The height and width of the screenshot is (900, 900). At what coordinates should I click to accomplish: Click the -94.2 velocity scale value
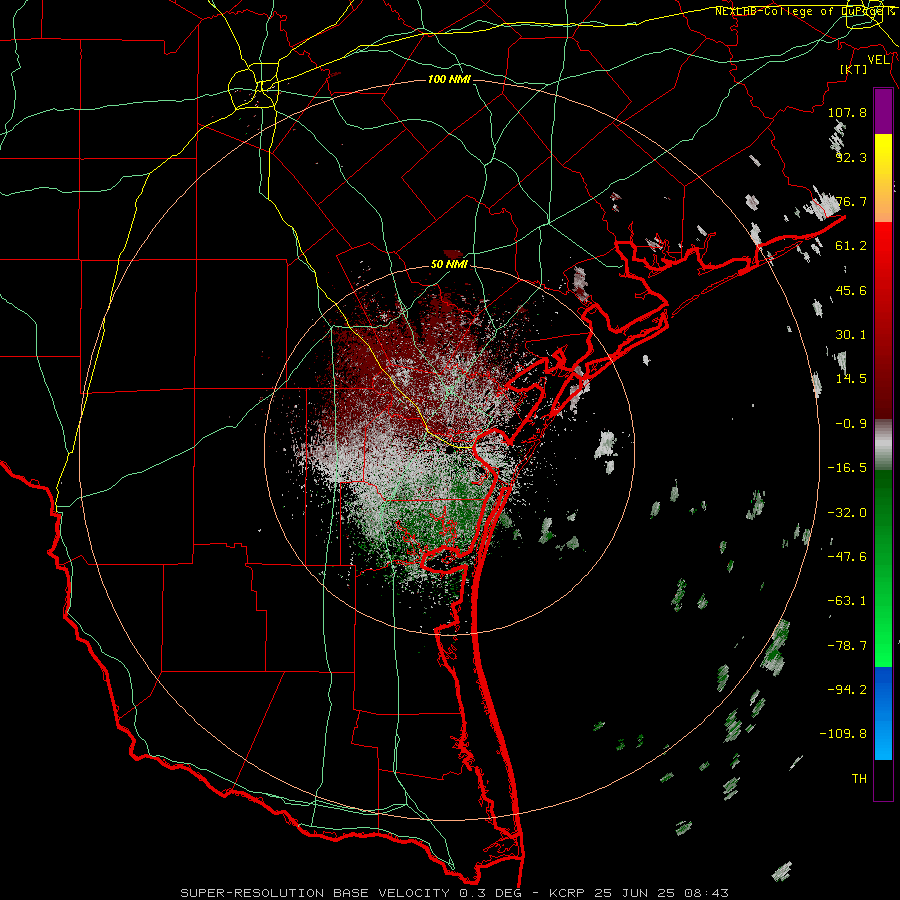pyautogui.click(x=847, y=690)
